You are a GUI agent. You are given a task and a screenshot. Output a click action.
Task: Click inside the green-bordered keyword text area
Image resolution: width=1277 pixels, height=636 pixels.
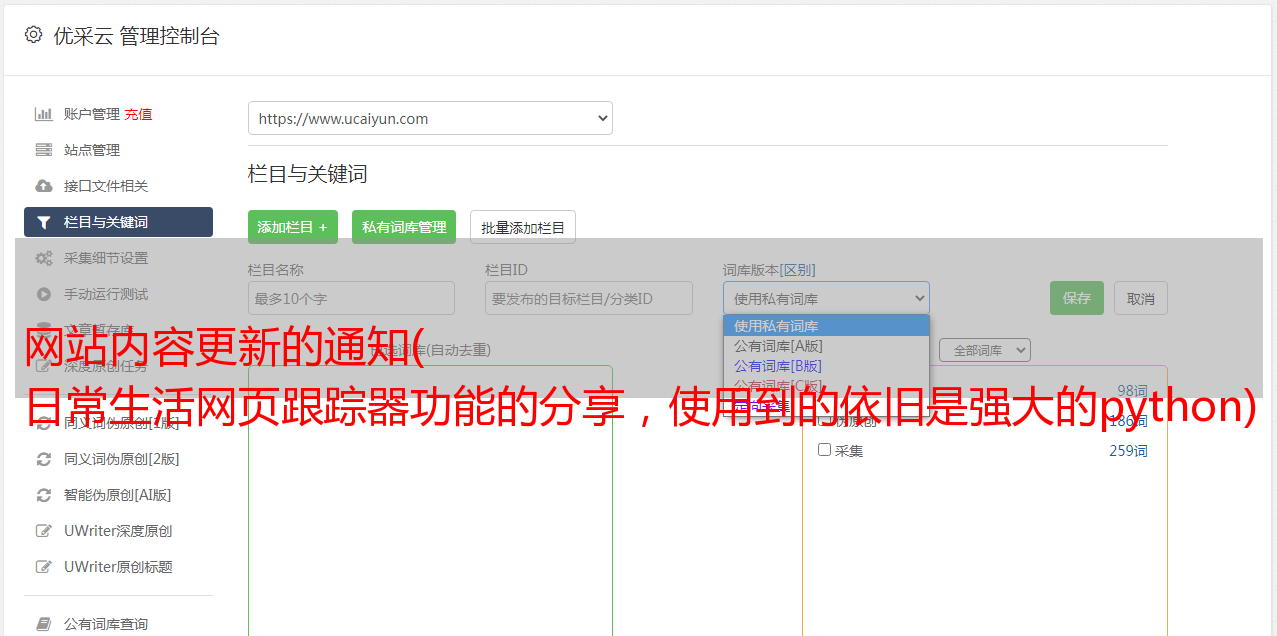click(x=430, y=500)
